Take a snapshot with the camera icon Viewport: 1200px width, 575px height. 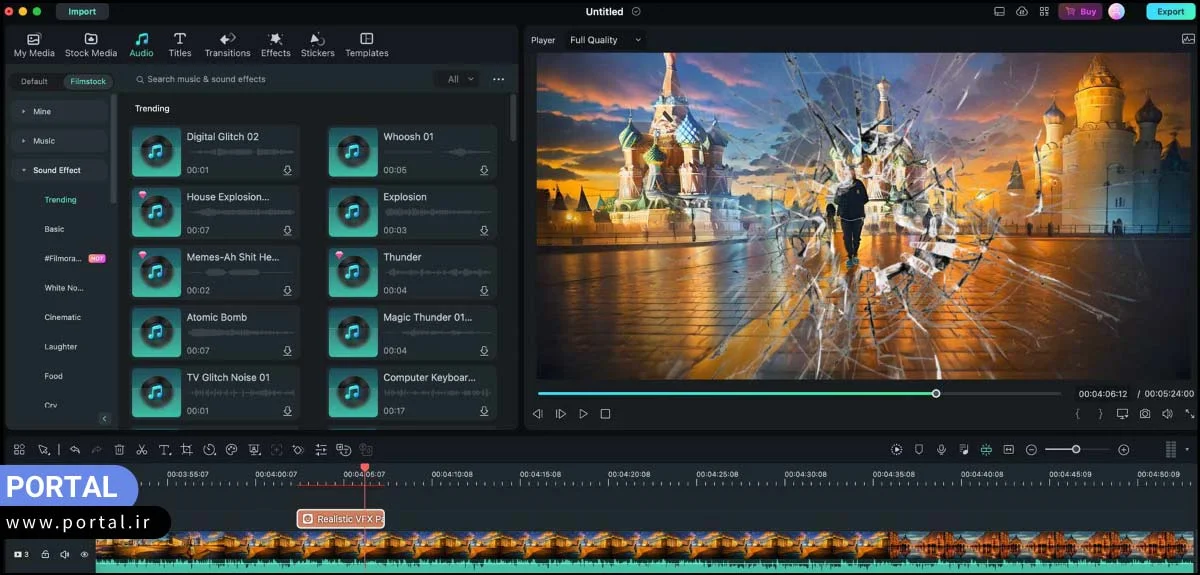click(1145, 413)
